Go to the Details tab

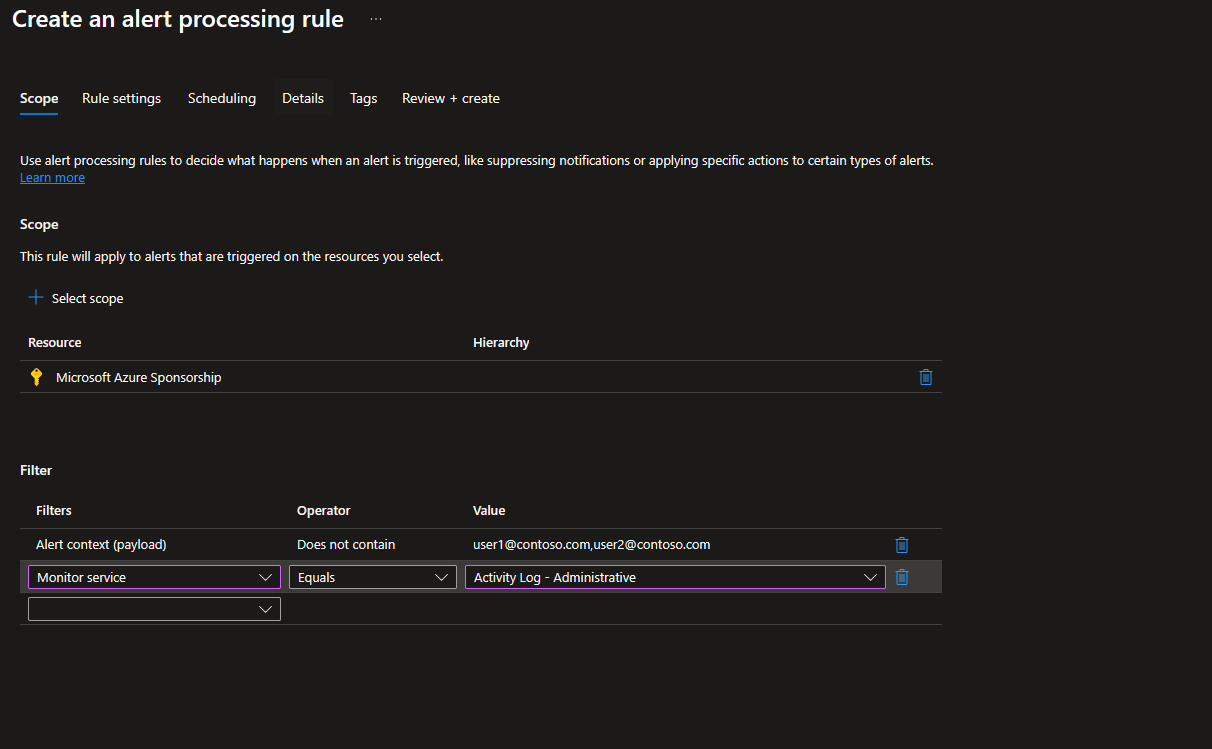303,98
